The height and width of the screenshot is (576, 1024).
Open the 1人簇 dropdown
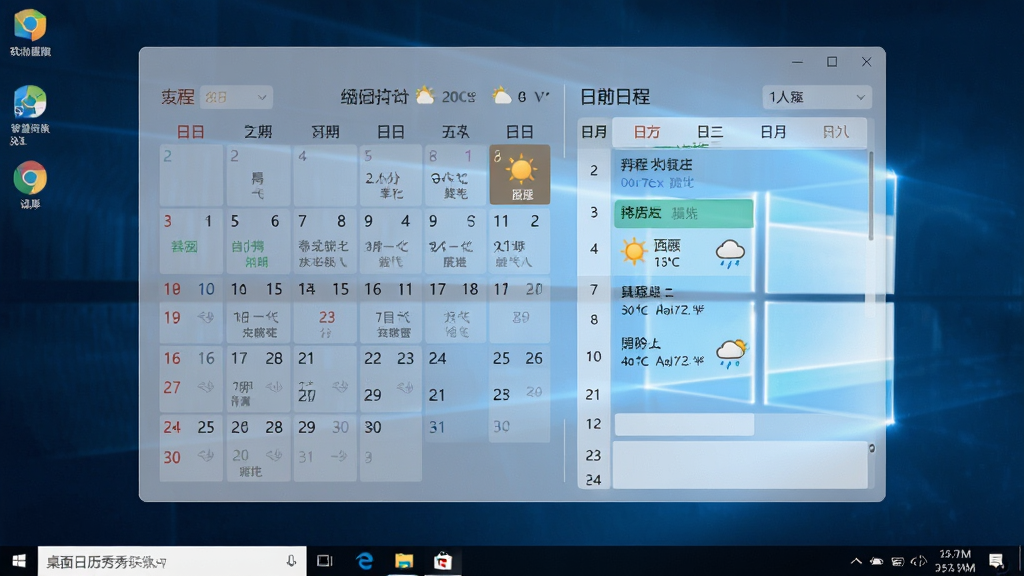817,97
